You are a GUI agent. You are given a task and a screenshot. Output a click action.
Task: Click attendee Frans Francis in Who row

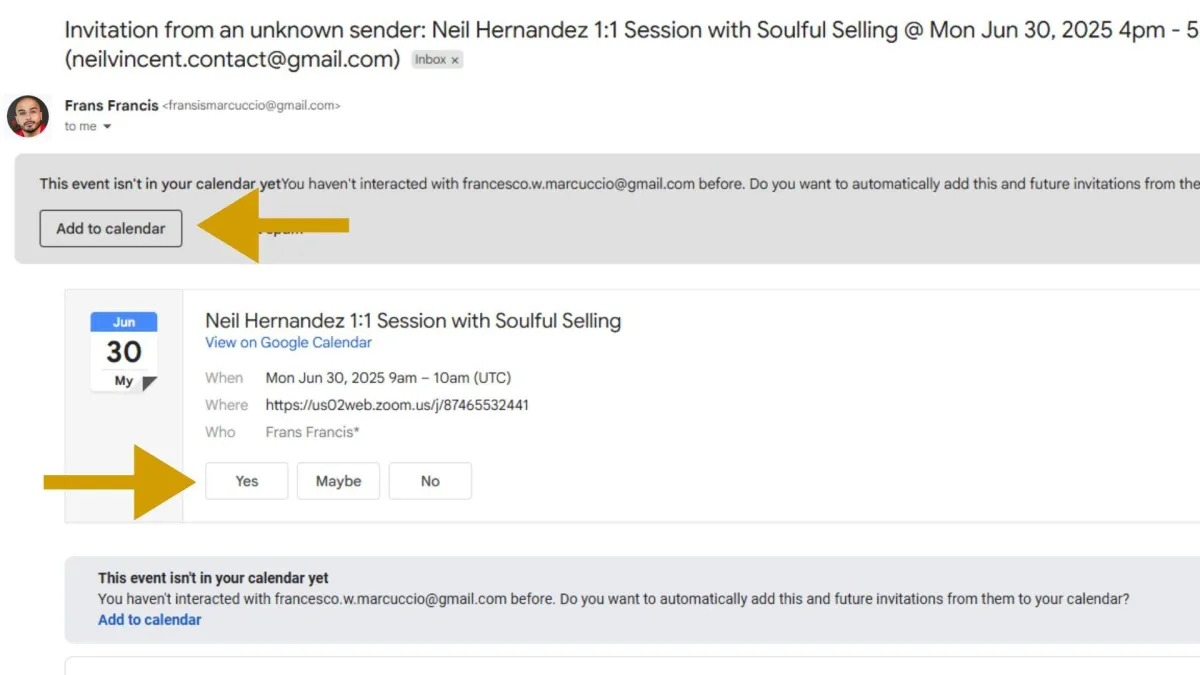[x=312, y=432]
